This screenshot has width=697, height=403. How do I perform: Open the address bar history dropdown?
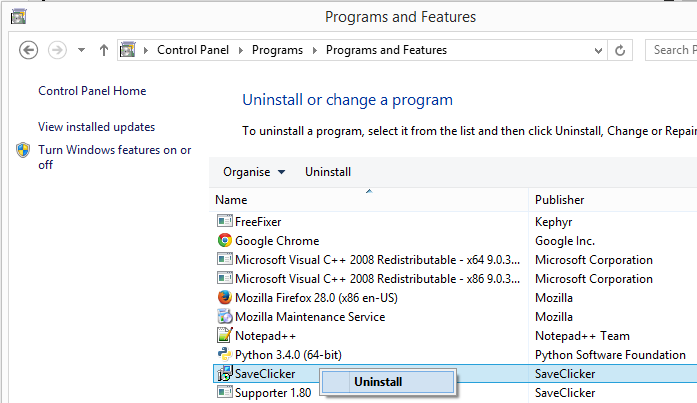(598, 50)
